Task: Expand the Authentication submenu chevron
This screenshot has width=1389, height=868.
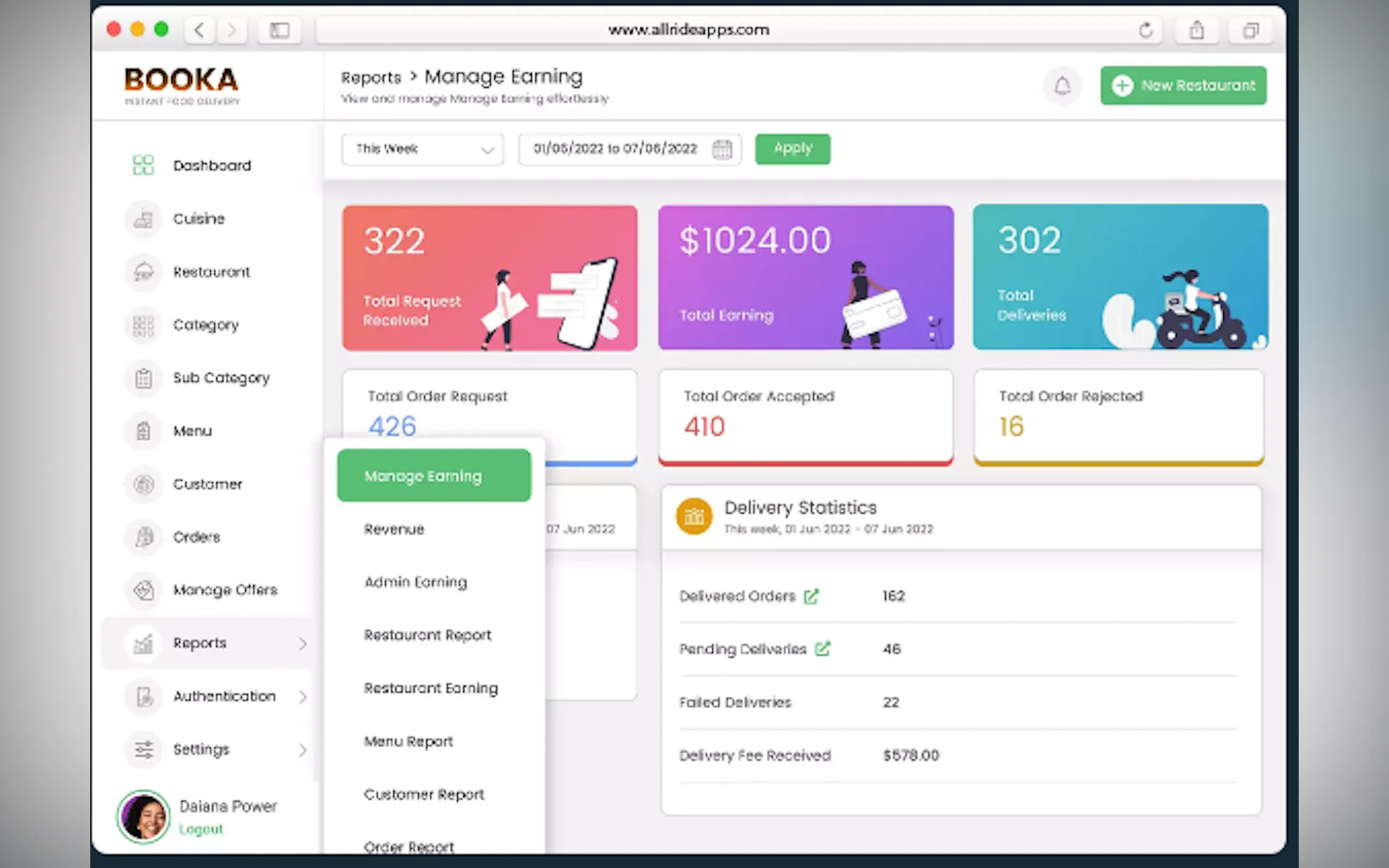Action: tap(302, 697)
